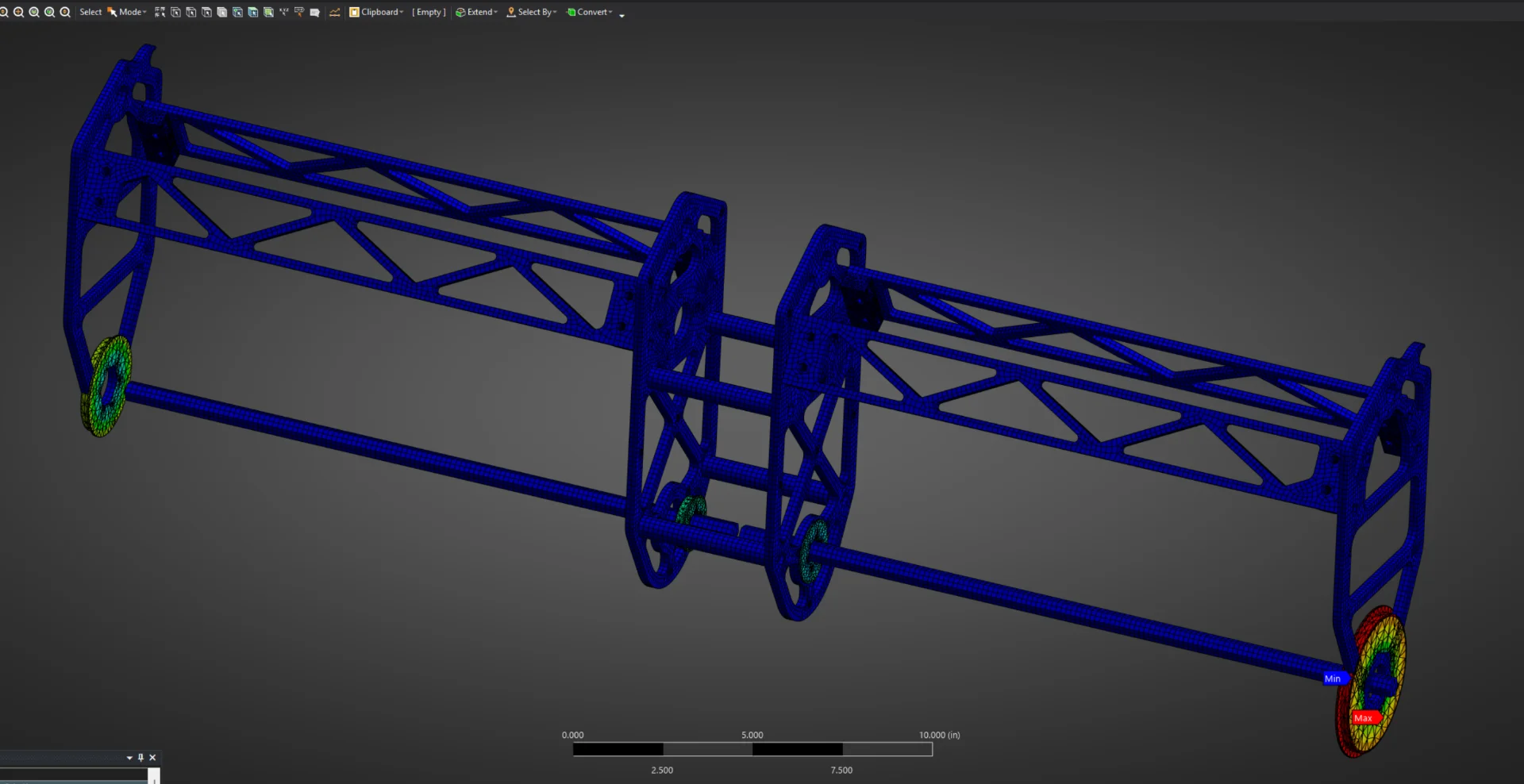Click the Select label in the toolbar
The width and height of the screenshot is (1524, 784).
tap(90, 12)
